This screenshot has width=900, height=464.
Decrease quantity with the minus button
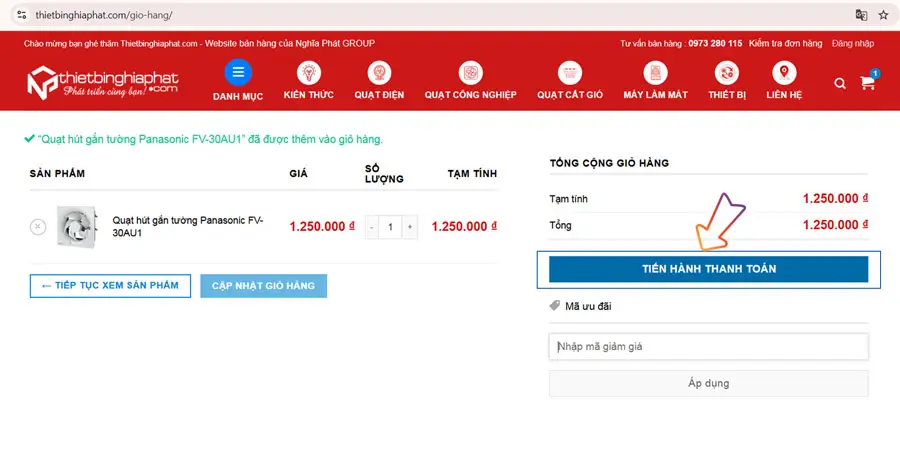click(372, 227)
